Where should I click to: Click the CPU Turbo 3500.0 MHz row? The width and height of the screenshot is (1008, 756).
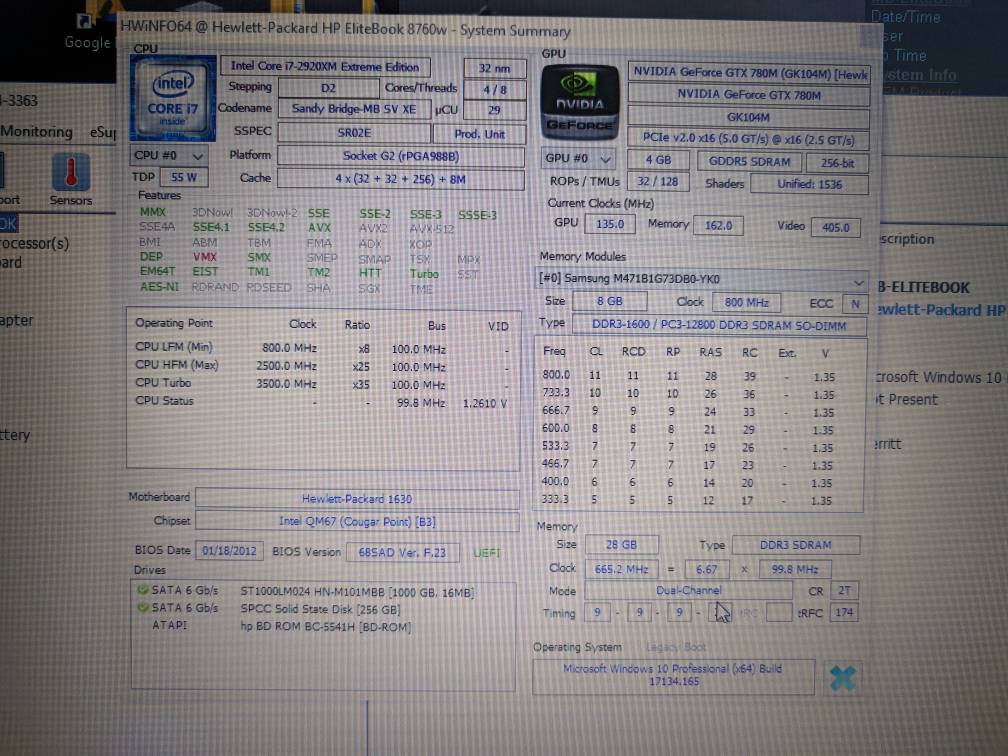[322, 384]
